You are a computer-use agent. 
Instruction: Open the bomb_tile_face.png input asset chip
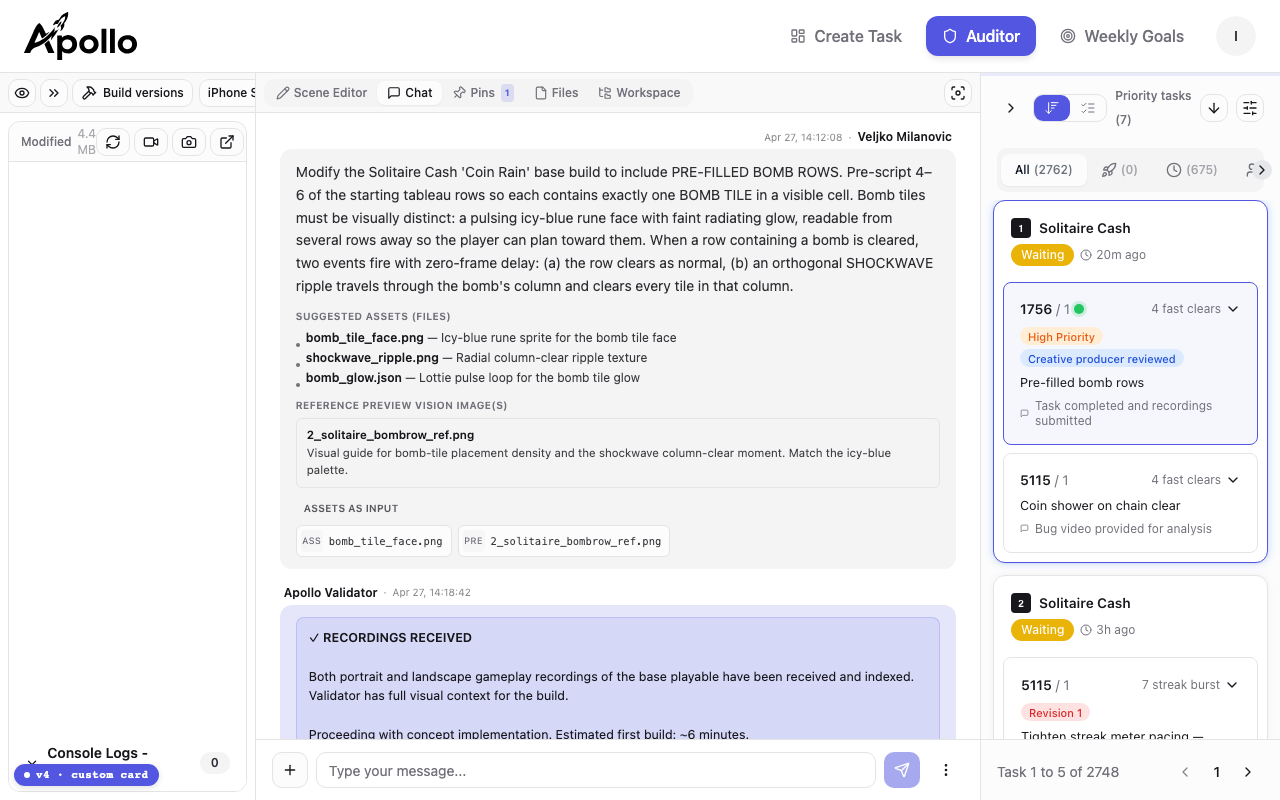coord(374,541)
